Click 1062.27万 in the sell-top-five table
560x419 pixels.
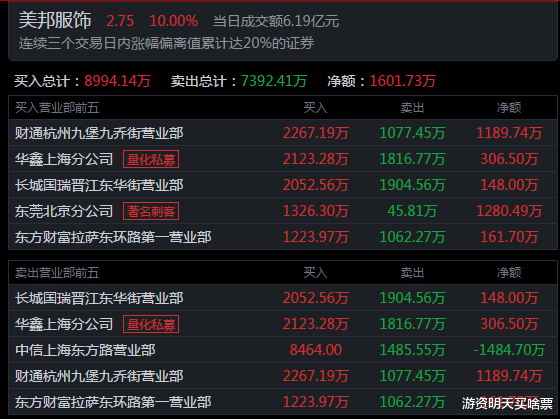click(x=412, y=402)
